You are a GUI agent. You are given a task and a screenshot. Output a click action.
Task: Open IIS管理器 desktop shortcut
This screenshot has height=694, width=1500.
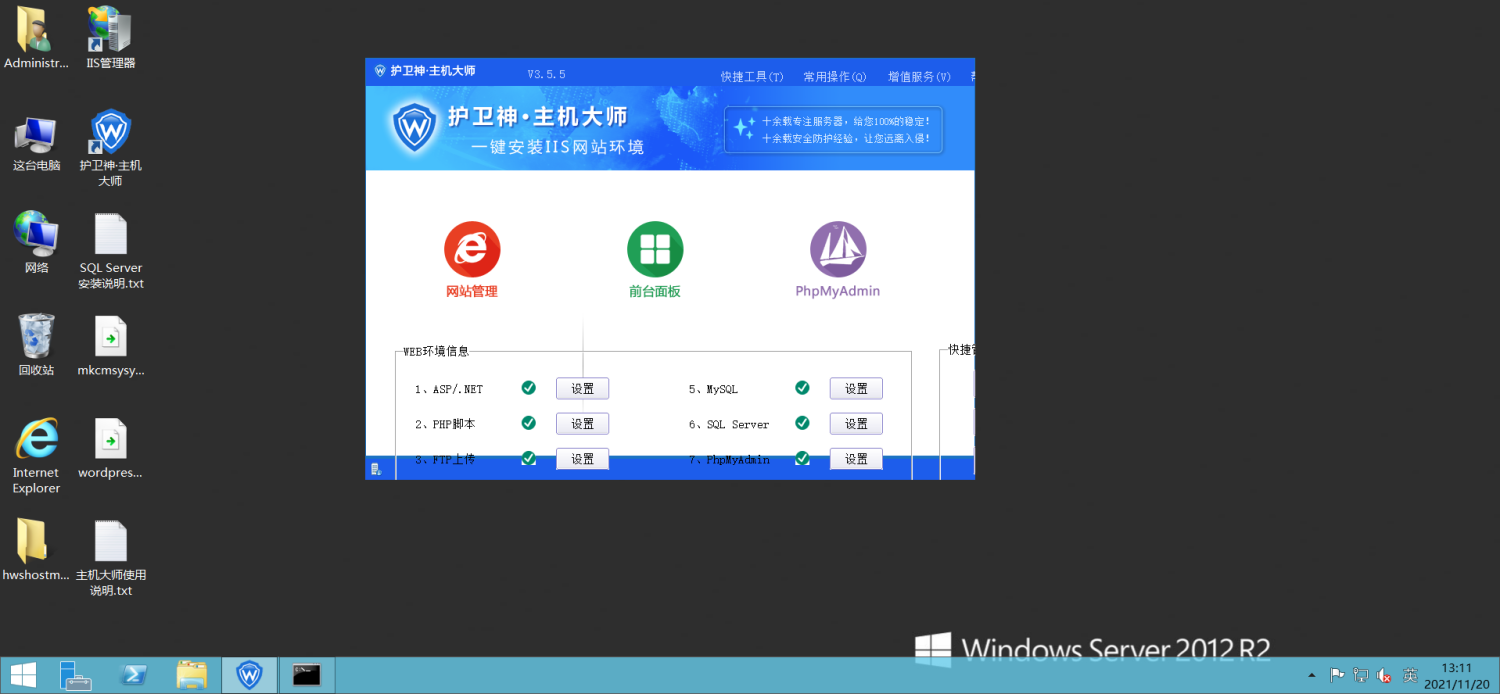tap(111, 39)
